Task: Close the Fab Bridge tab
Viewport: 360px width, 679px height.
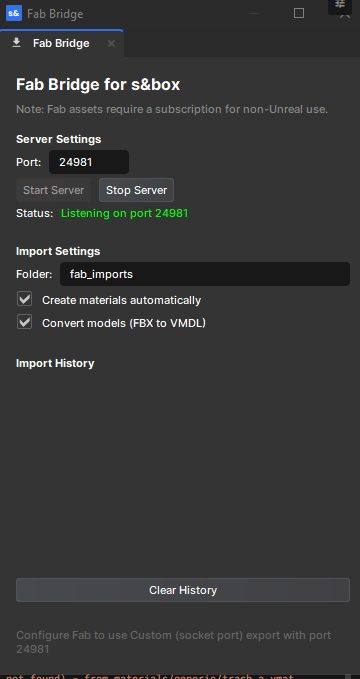Action: pyautogui.click(x=111, y=44)
